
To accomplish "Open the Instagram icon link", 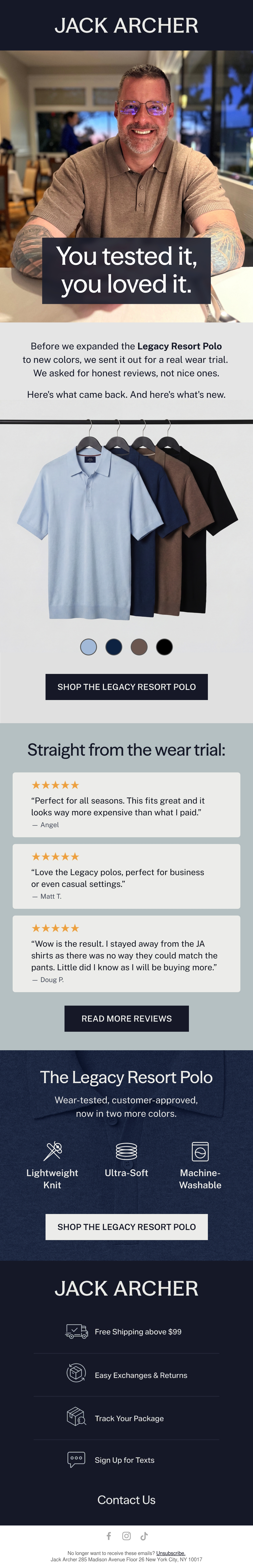I will [x=126, y=1536].
